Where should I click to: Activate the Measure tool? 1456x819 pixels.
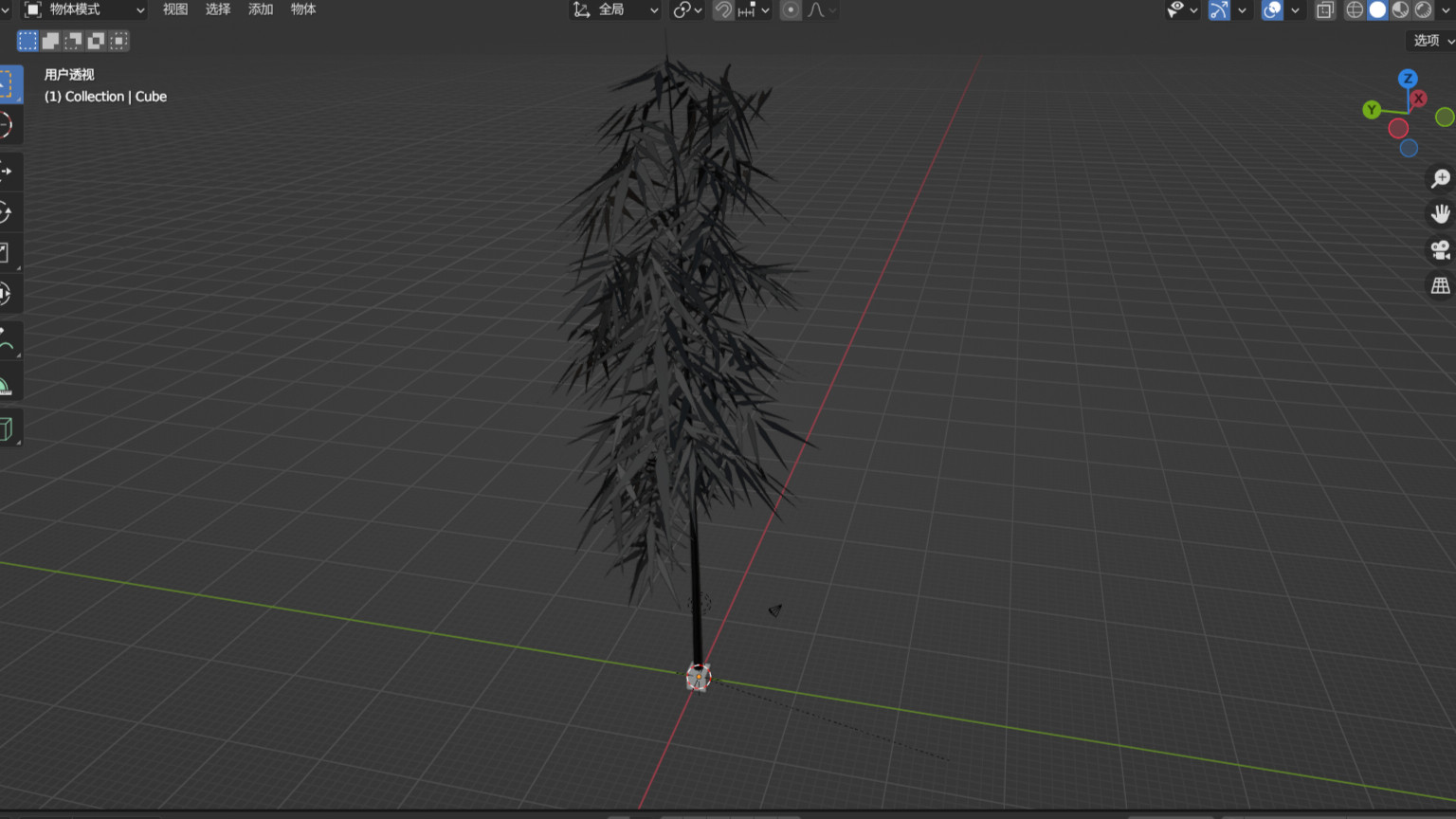(7, 385)
